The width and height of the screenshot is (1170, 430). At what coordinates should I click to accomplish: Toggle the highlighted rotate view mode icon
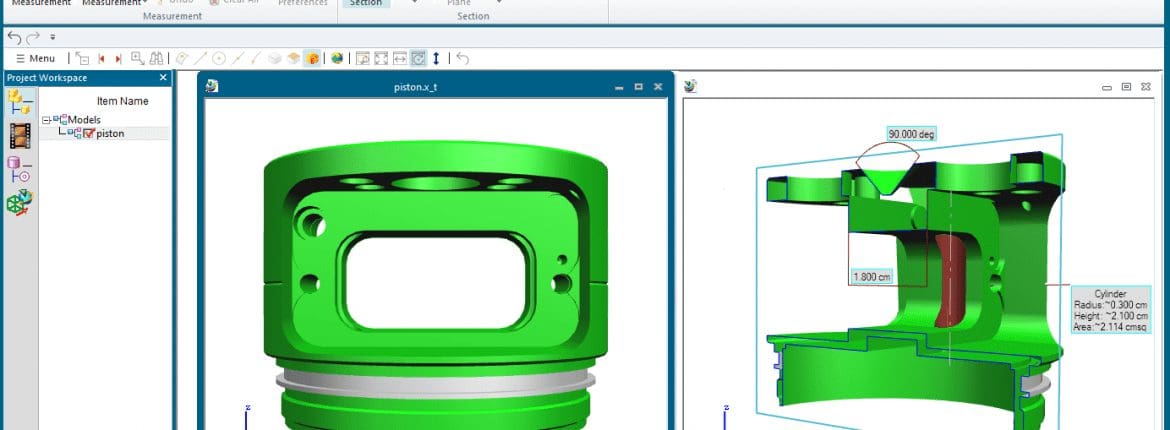418,59
